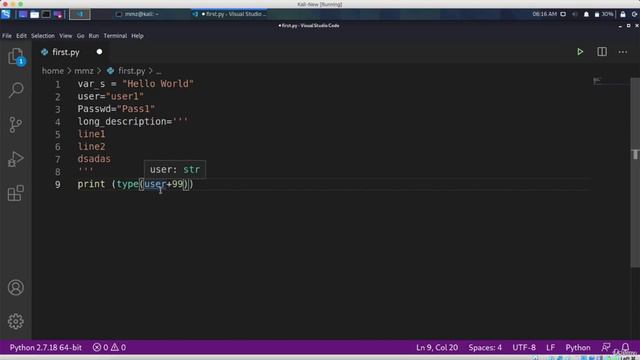
Task: Click the print keyword on line 9
Action: pos(91,184)
